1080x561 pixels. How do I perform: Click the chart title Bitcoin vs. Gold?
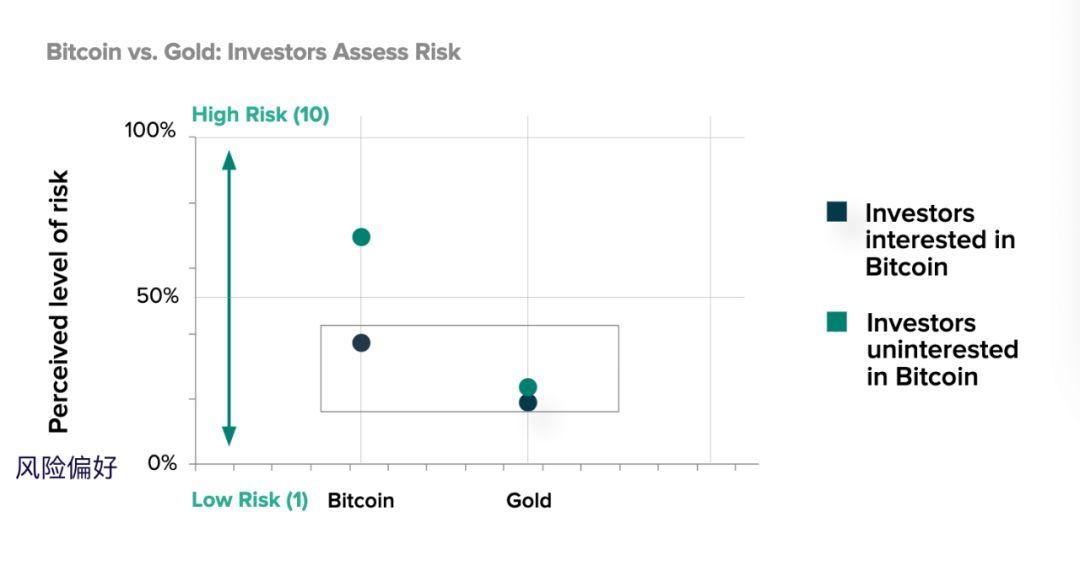click(253, 52)
